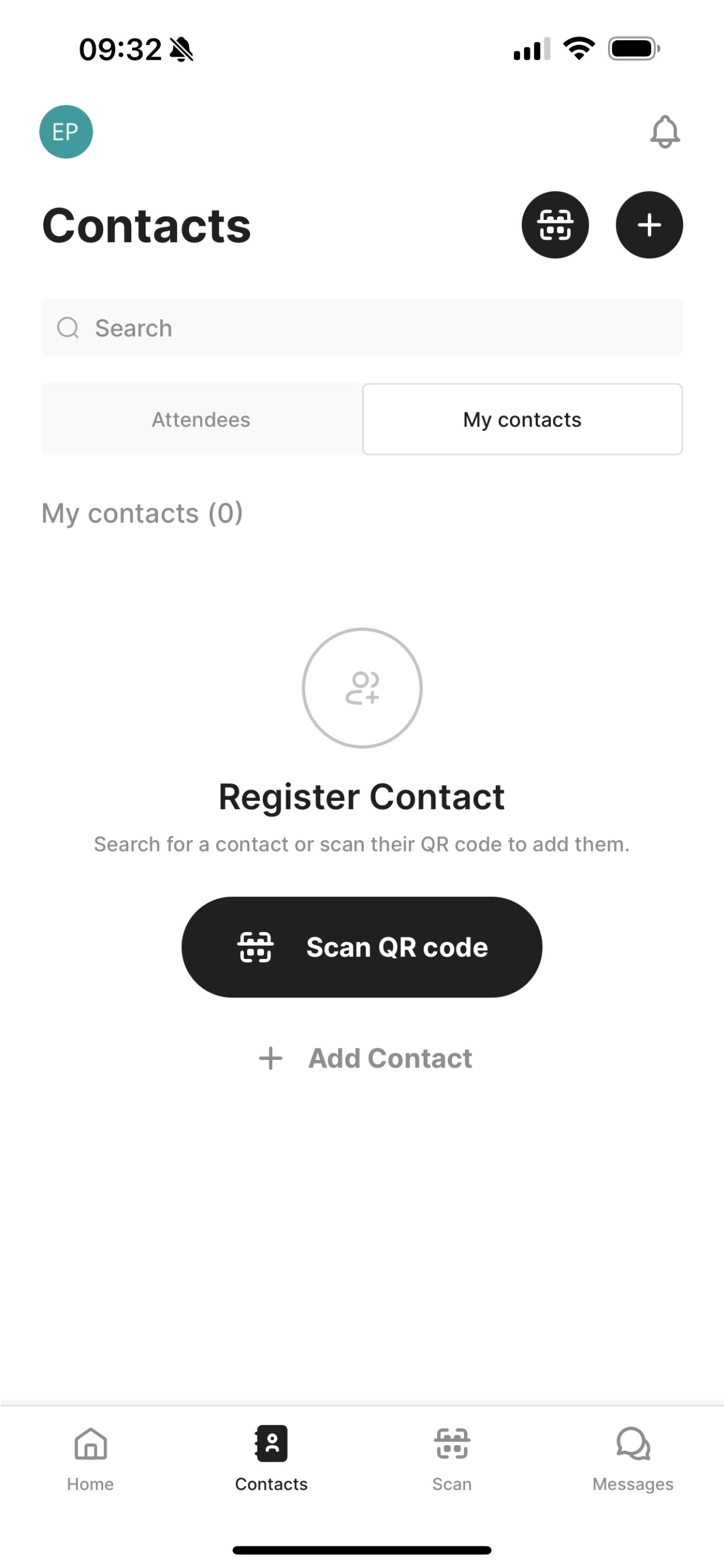
Task: Open Contacts in bottom navigation
Action: pos(271,1459)
